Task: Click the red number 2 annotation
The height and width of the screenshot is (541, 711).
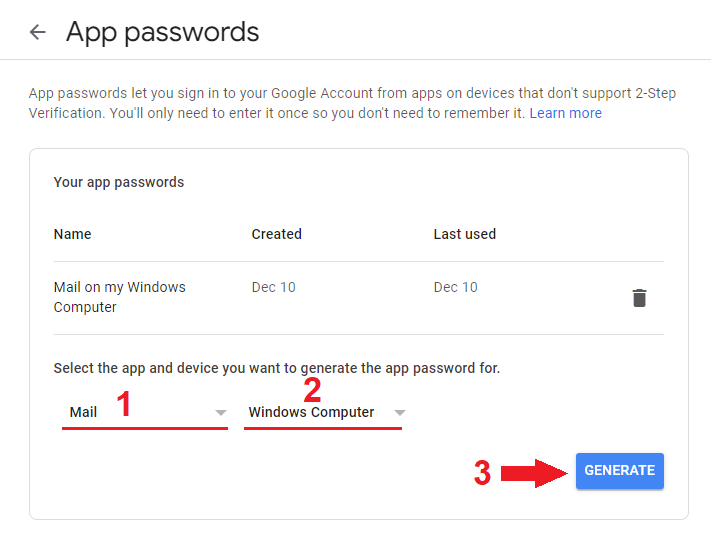Action: tap(312, 390)
